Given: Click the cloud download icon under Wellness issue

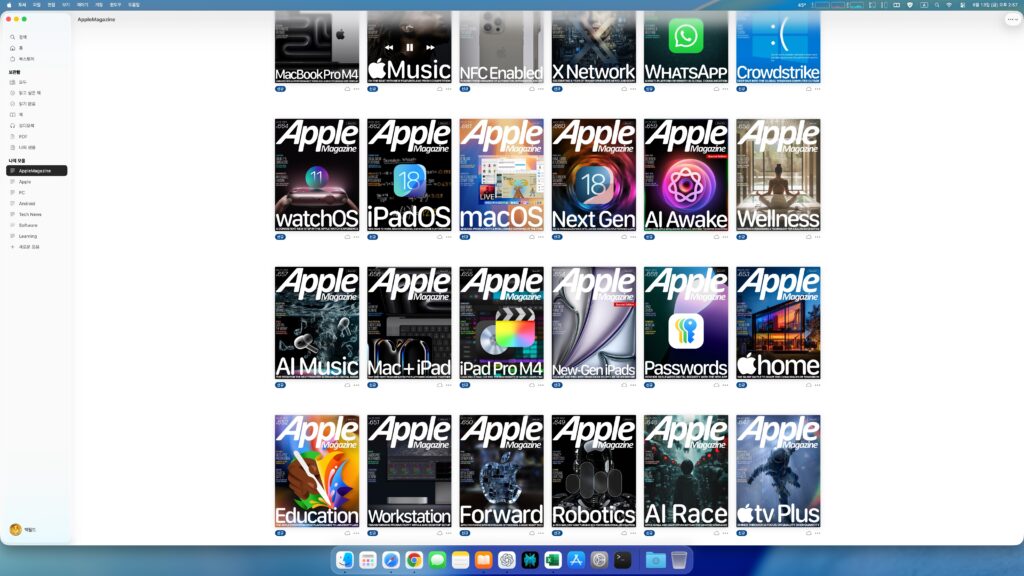Looking at the screenshot, I should tap(808, 237).
